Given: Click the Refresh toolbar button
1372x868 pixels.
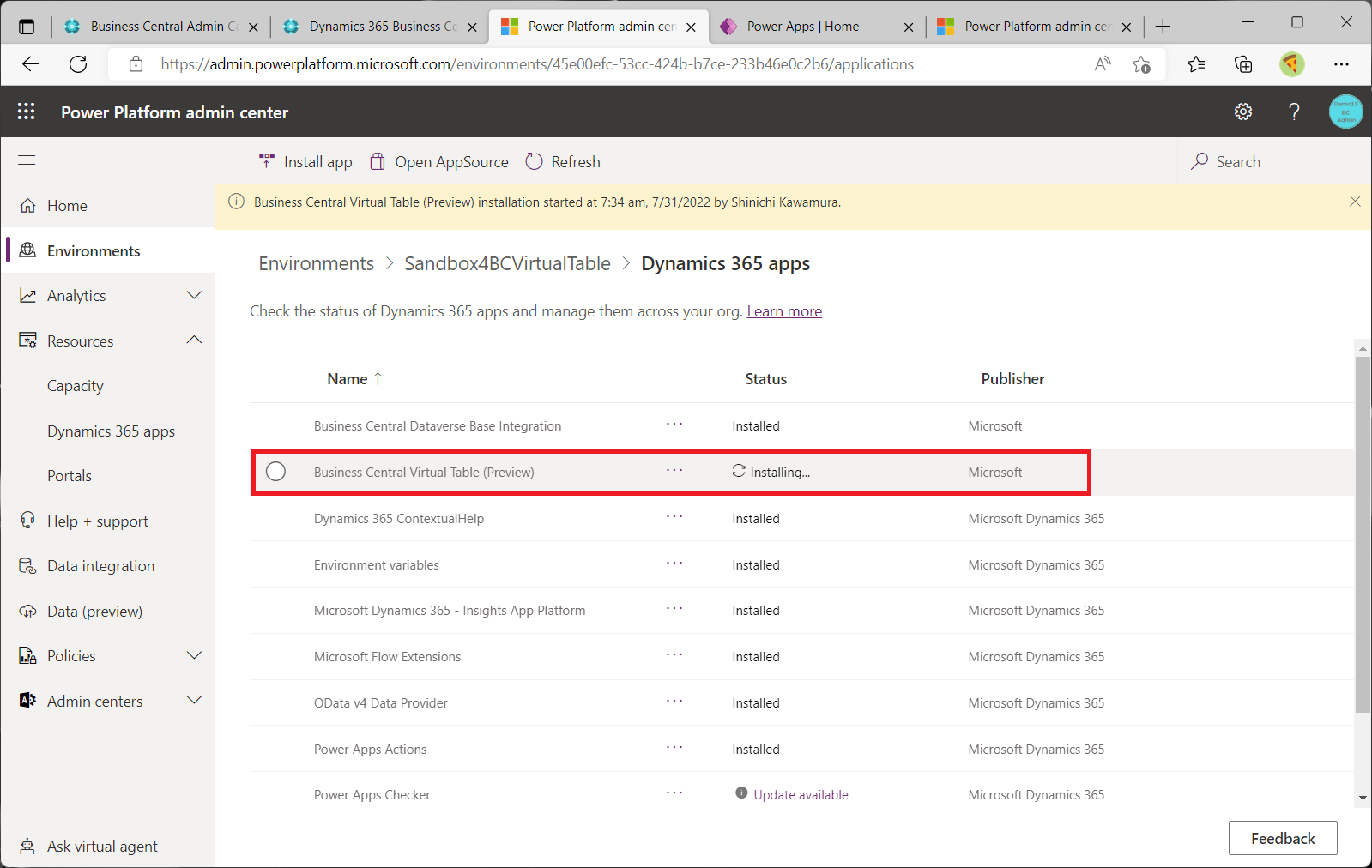Looking at the screenshot, I should pyautogui.click(x=563, y=162).
